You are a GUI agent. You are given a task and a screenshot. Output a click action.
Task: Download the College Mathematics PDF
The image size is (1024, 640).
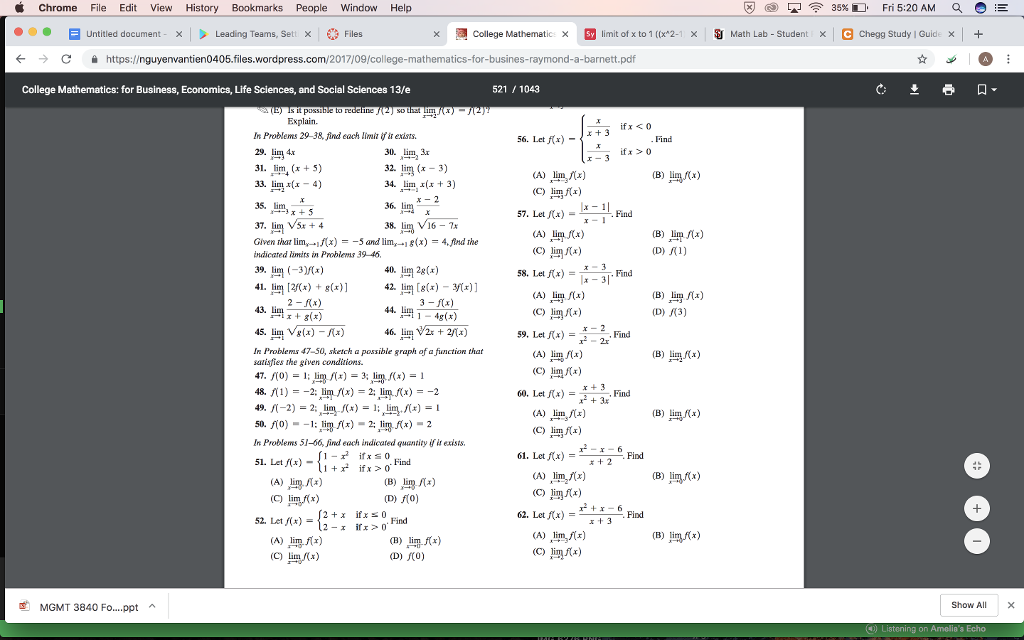tap(915, 90)
